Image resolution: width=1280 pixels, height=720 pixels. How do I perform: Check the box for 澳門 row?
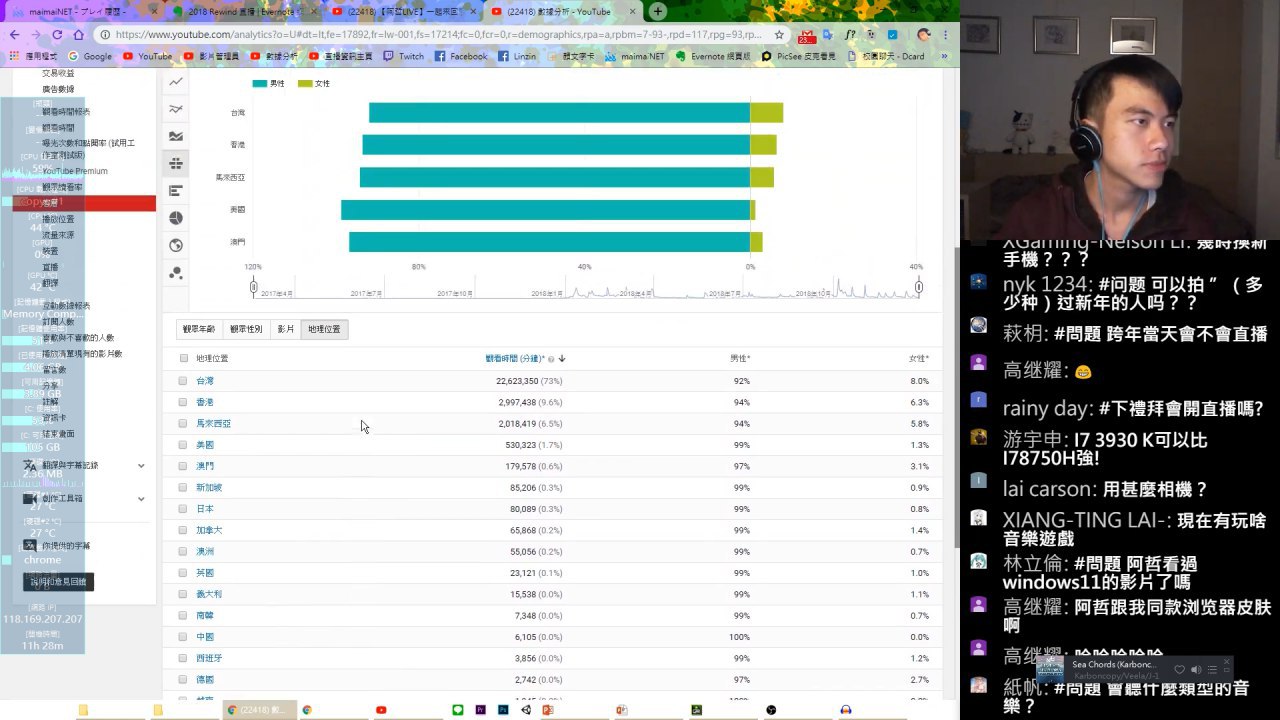coord(183,466)
